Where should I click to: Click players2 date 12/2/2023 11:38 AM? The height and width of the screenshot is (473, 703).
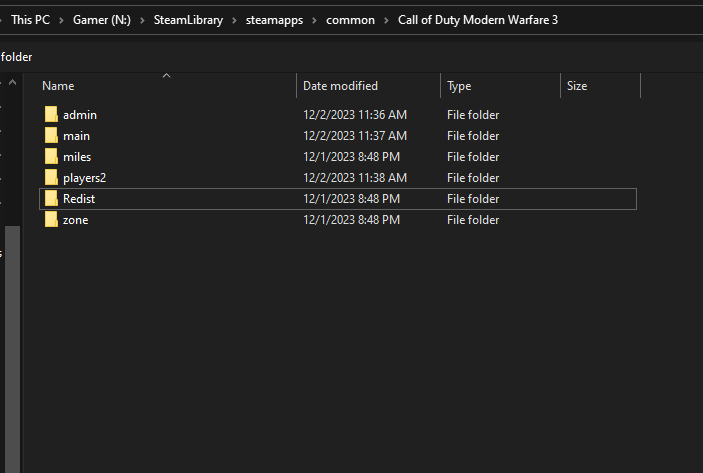(x=355, y=178)
